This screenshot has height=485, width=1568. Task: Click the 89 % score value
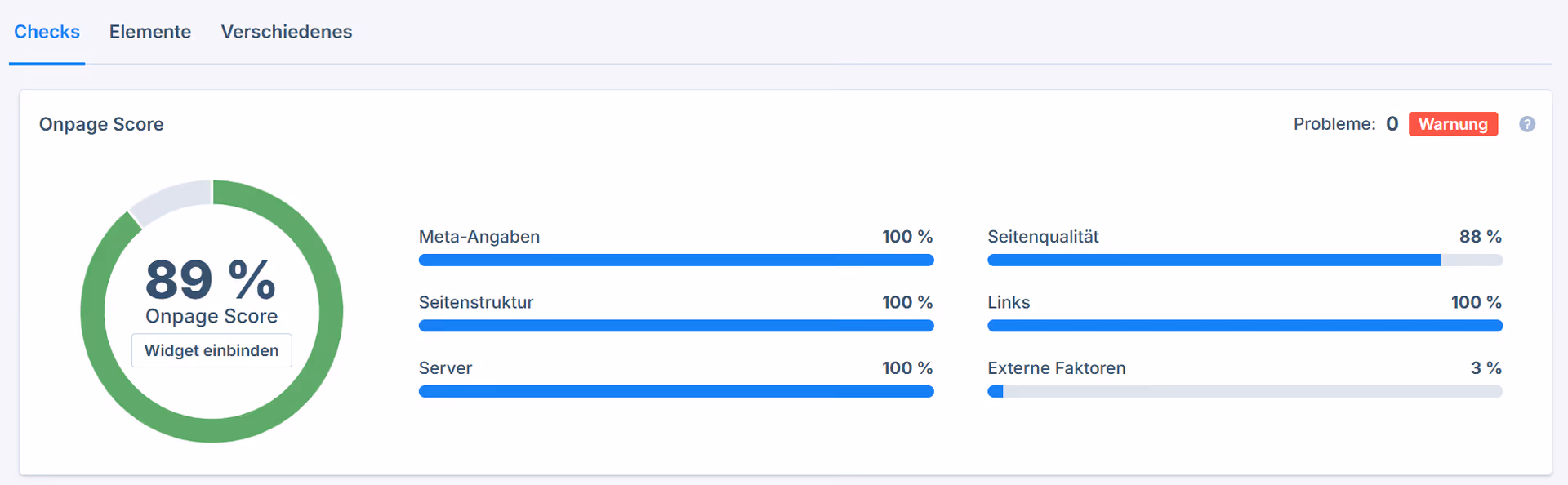tap(210, 280)
